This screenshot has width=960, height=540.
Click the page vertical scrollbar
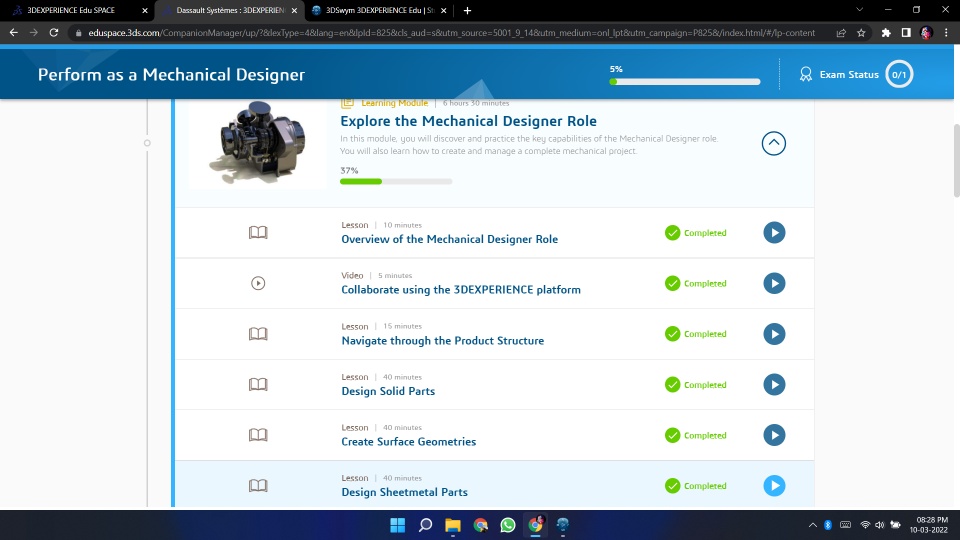pos(956,160)
